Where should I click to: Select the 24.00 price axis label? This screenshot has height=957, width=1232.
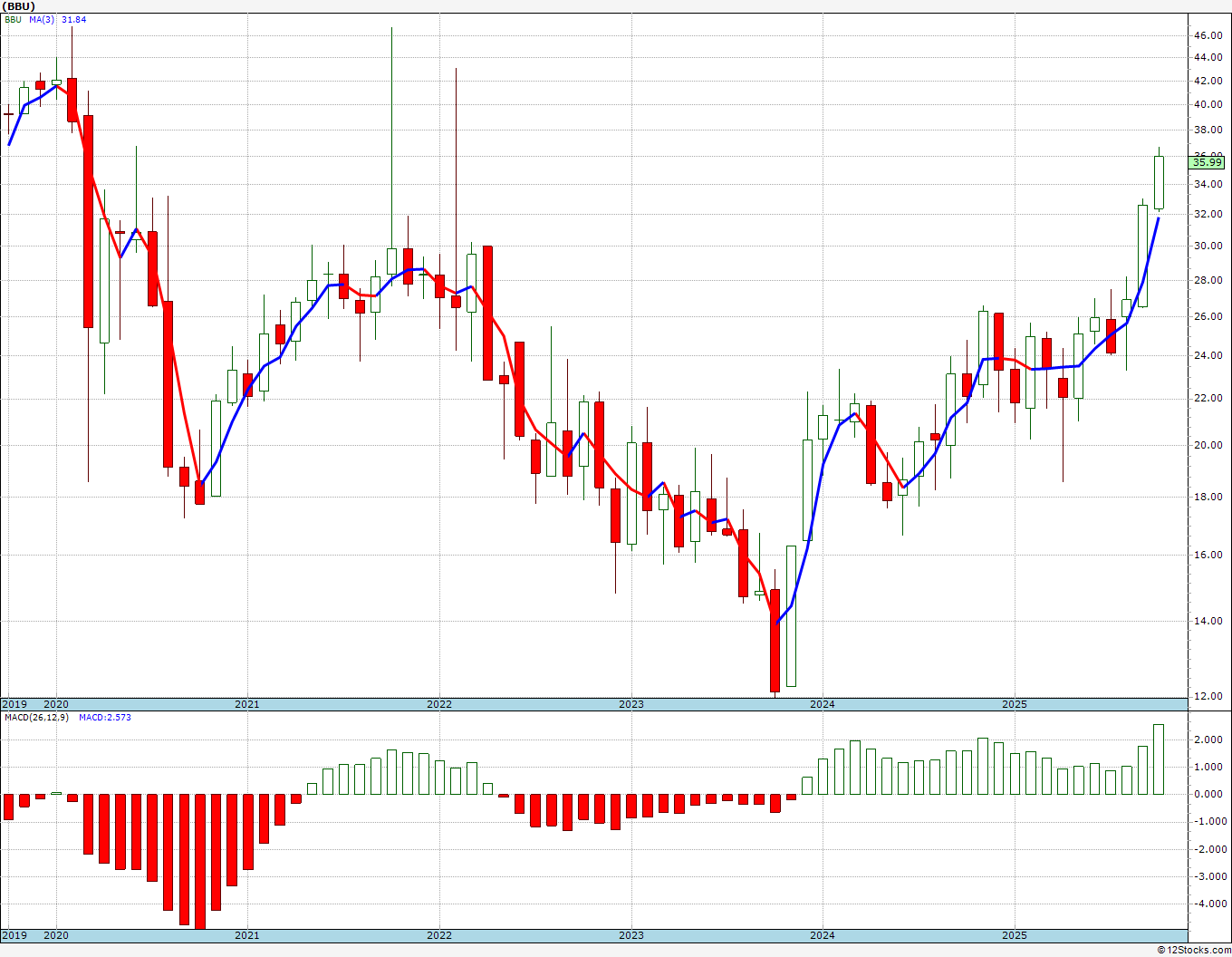[x=1208, y=356]
